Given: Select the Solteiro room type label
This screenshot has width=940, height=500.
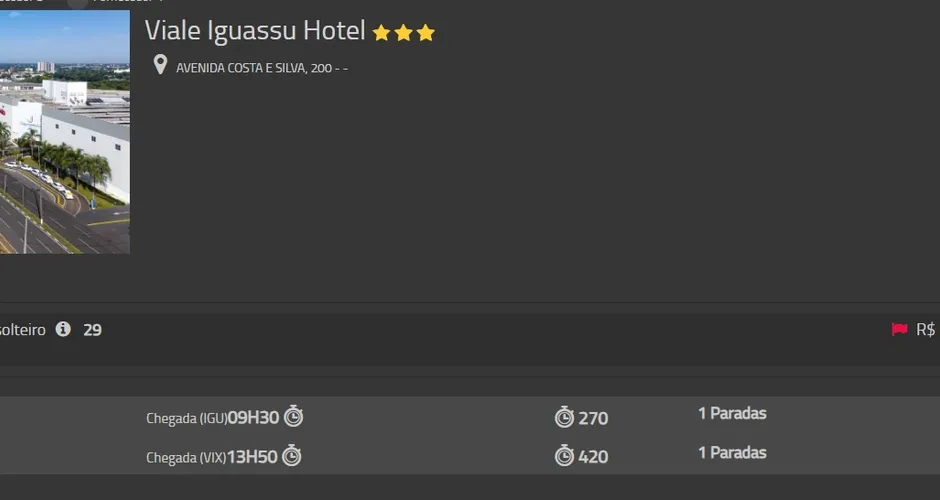Looking at the screenshot, I should [22, 329].
